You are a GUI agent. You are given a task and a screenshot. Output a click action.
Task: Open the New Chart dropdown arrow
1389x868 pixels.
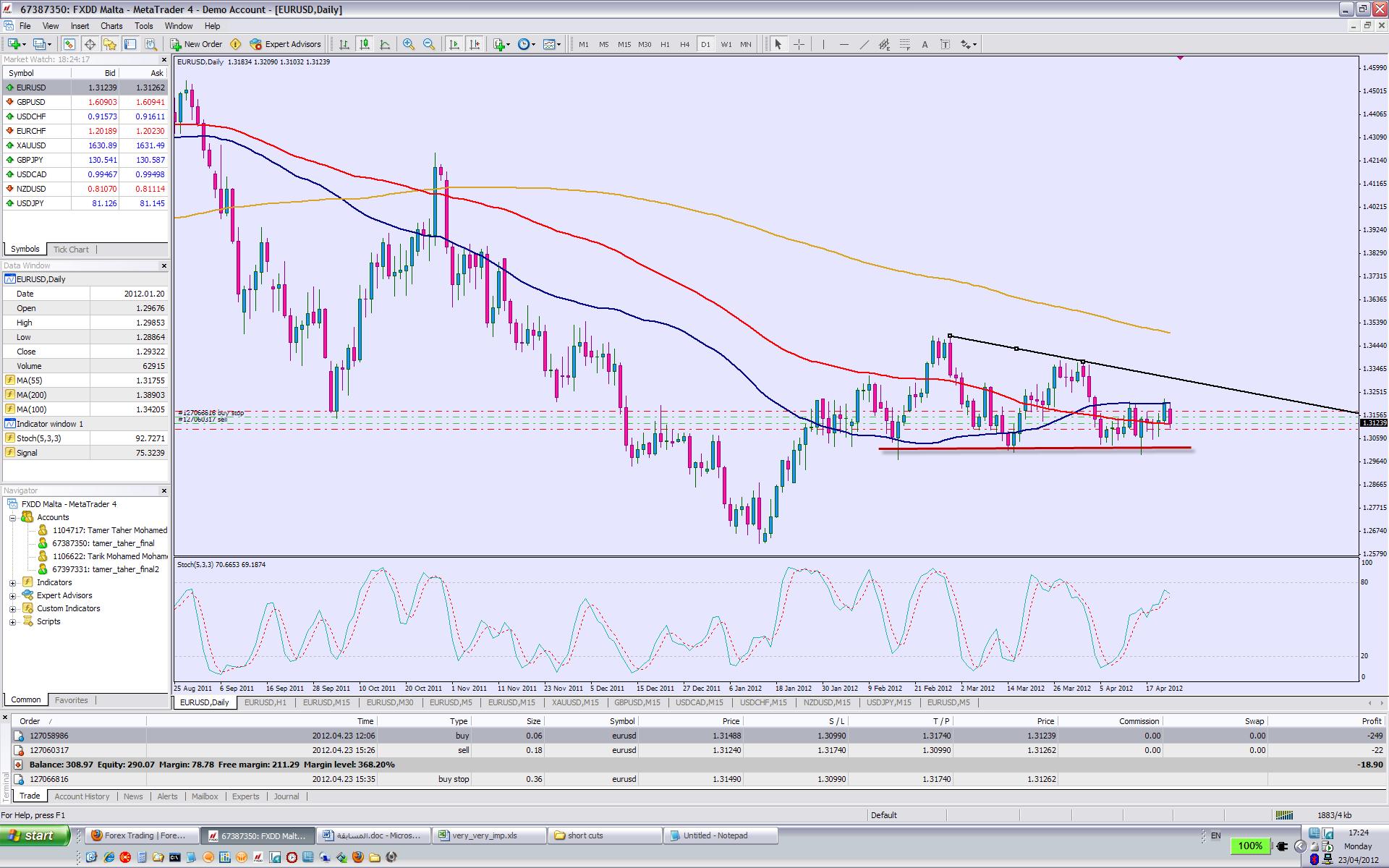coord(25,44)
